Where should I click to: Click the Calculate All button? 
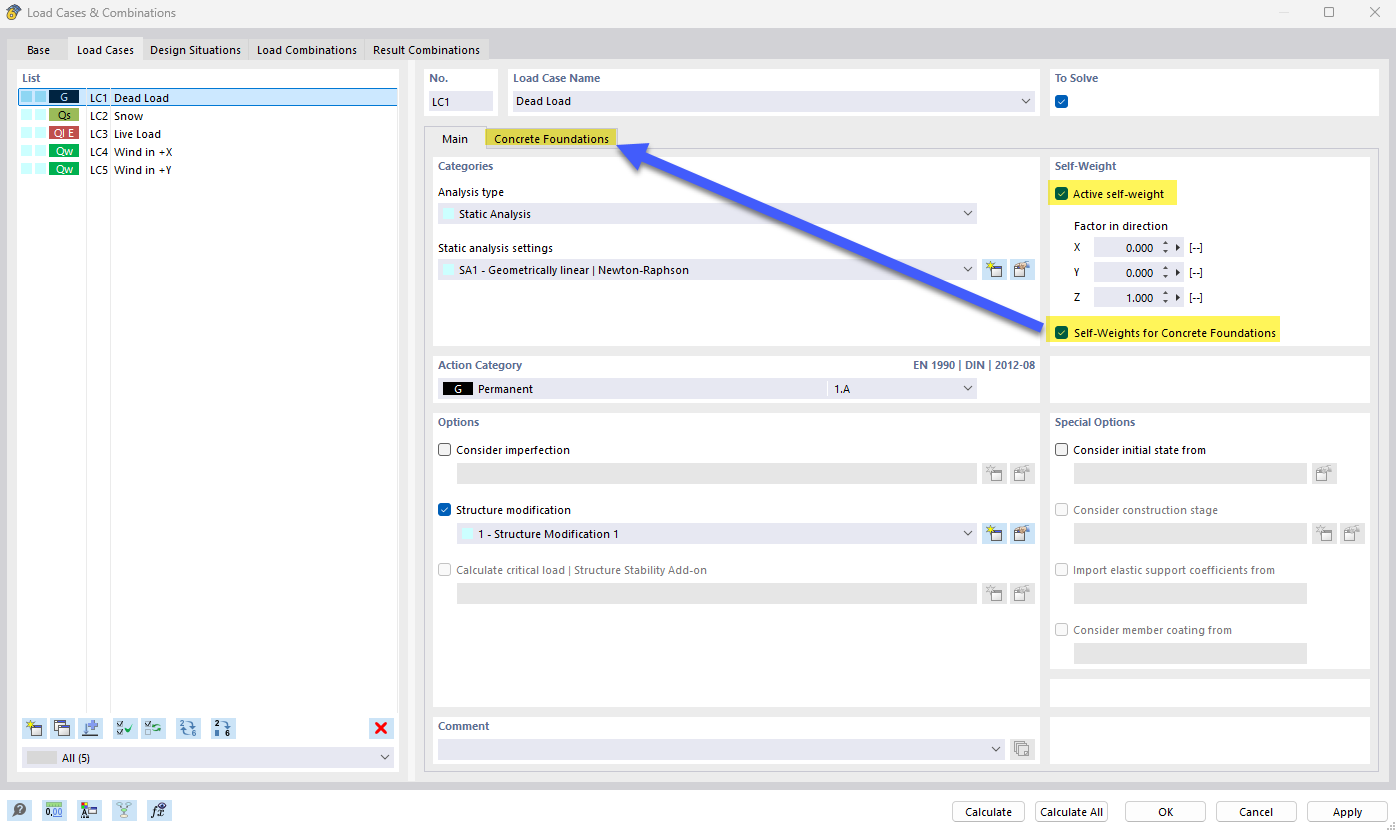point(1071,812)
